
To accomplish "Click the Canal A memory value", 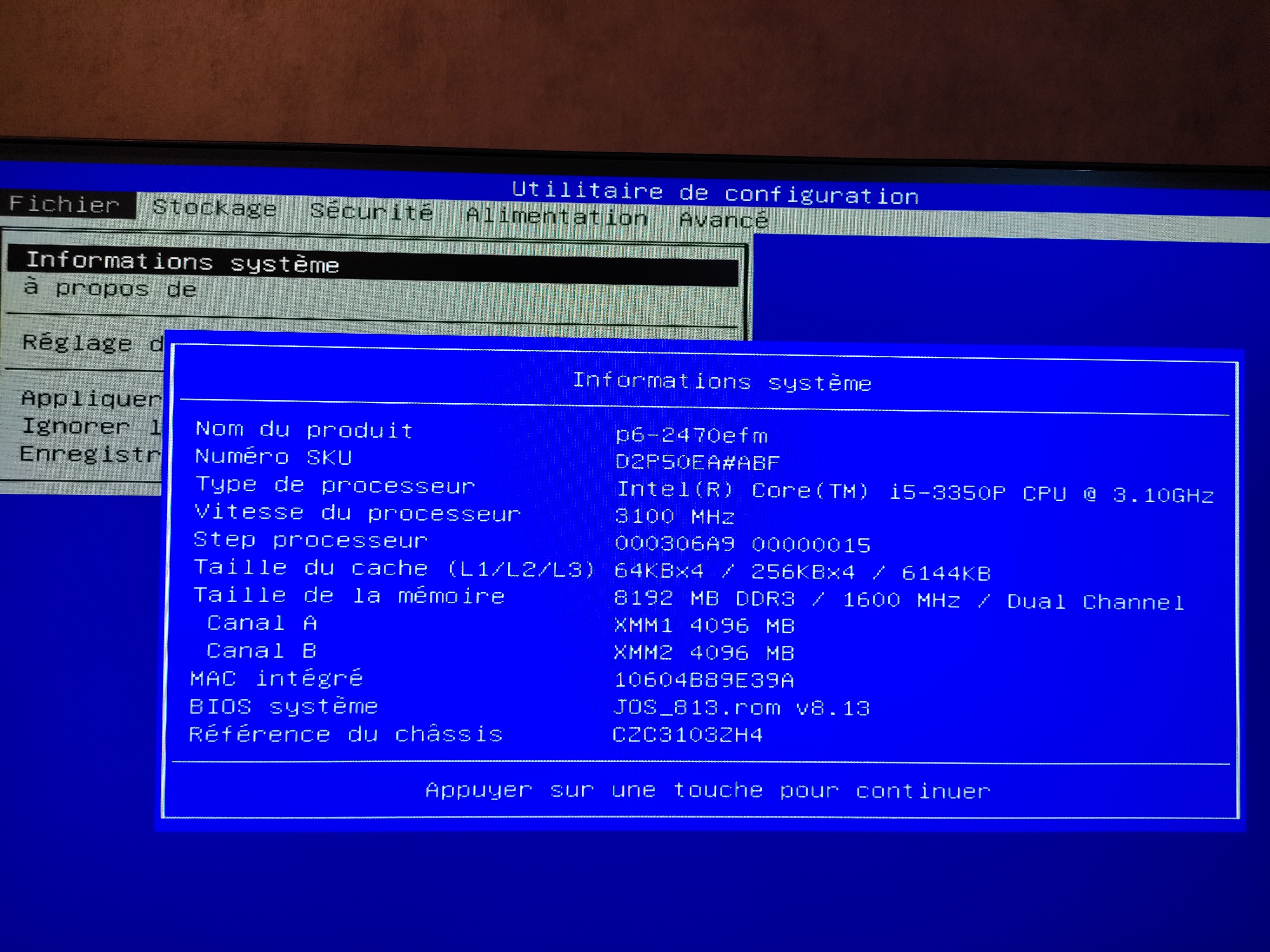I will 704,625.
